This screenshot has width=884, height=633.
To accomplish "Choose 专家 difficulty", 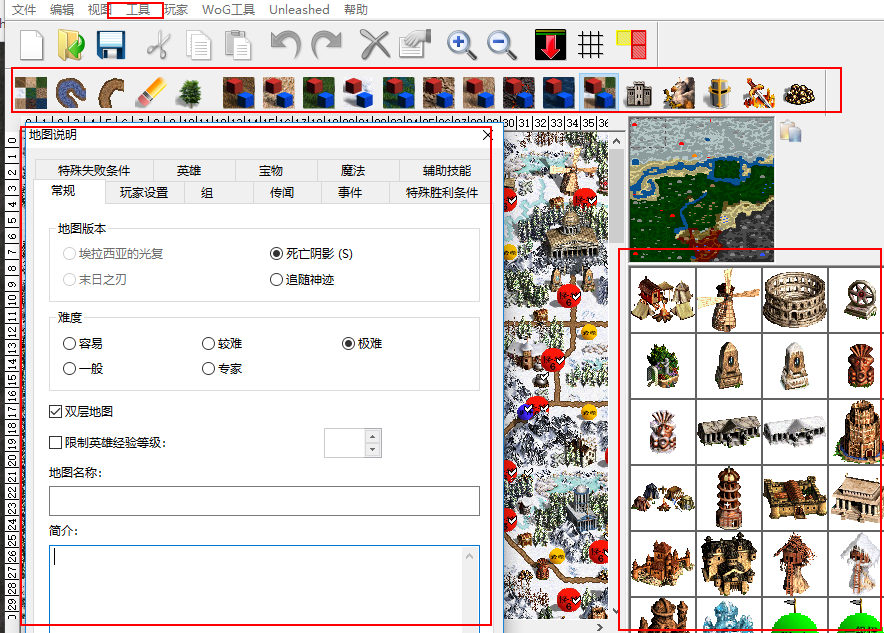I will point(222,369).
